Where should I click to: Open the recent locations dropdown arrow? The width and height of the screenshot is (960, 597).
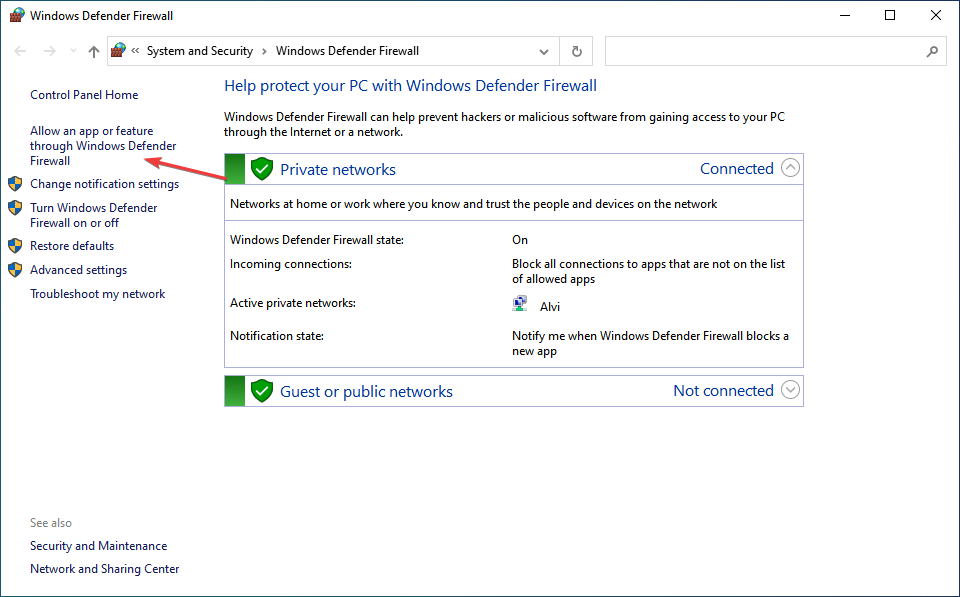point(72,51)
